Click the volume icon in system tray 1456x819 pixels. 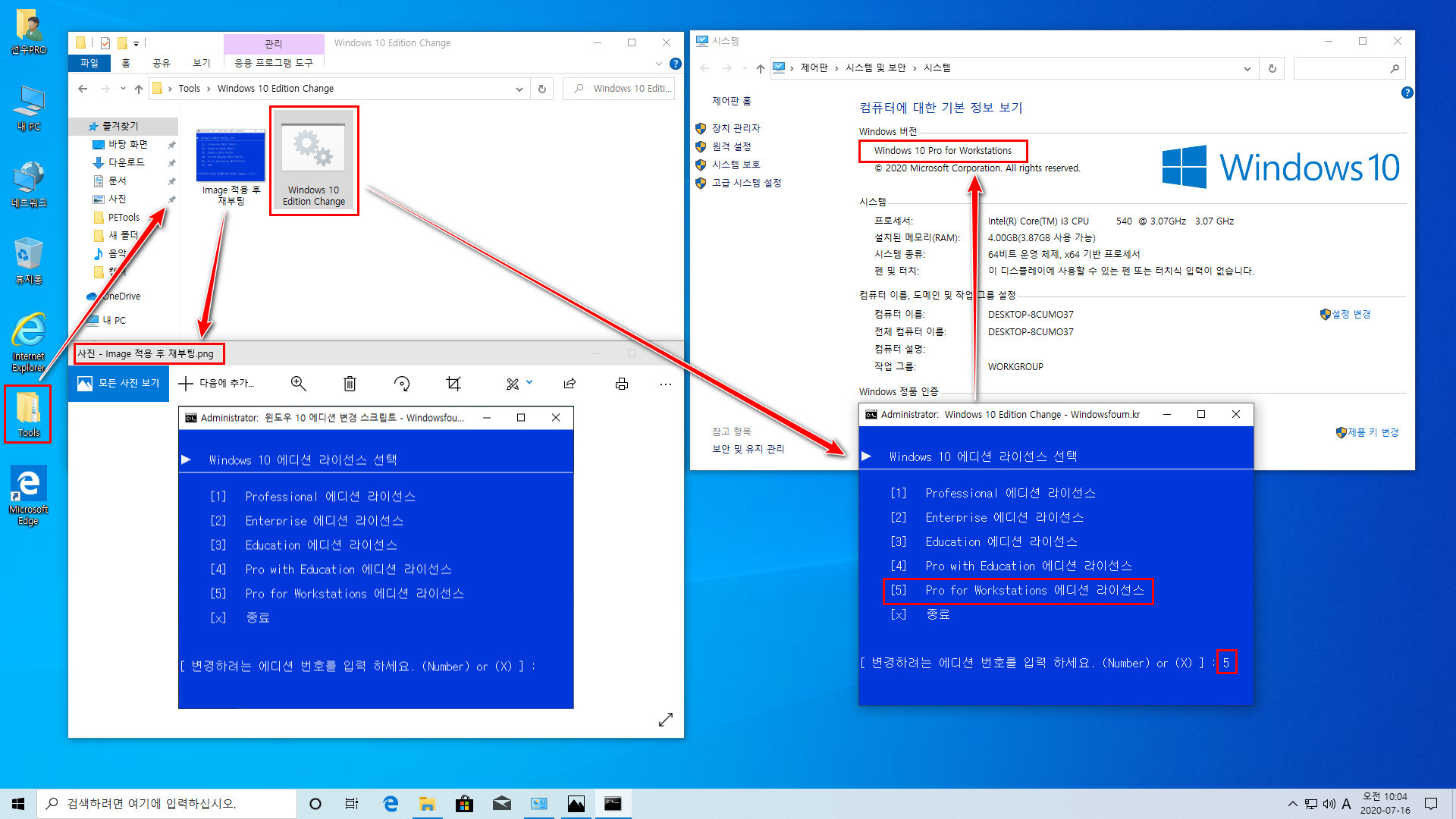(1329, 804)
